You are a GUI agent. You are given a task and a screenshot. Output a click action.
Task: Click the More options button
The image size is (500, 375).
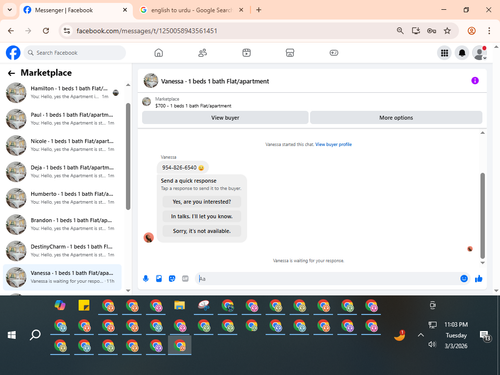[x=396, y=118]
